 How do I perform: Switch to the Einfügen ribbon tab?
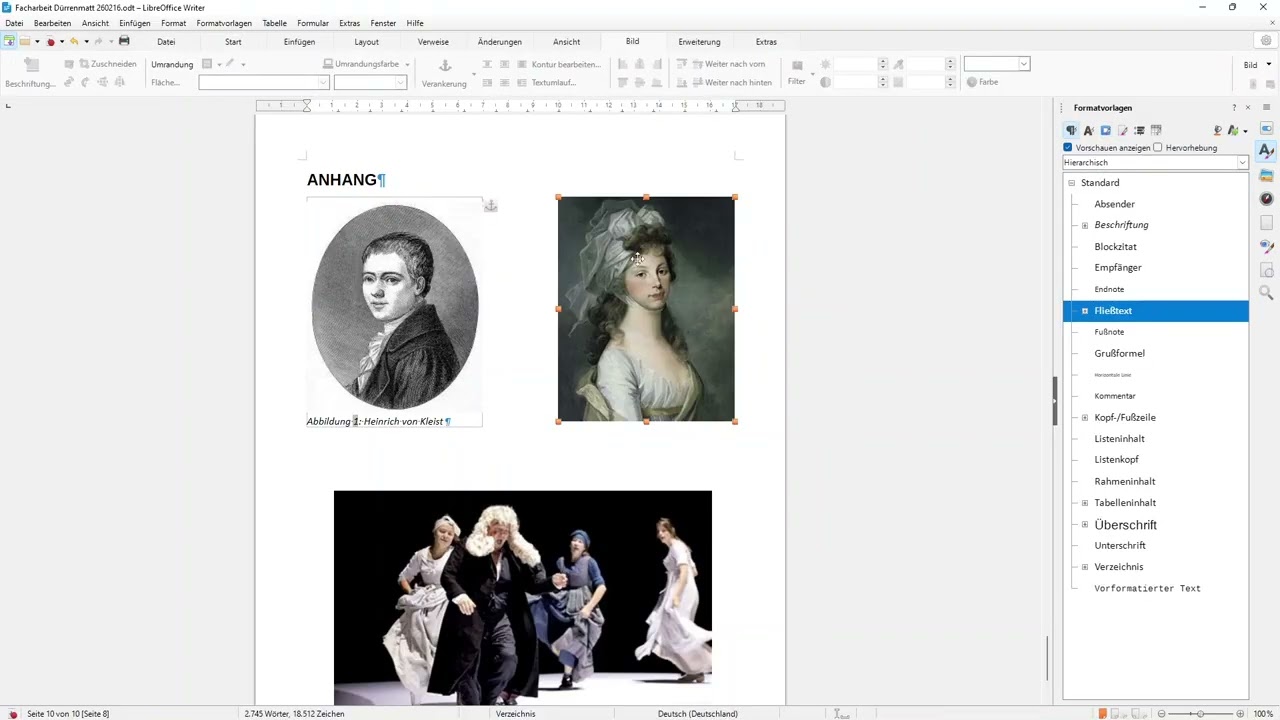[x=299, y=42]
